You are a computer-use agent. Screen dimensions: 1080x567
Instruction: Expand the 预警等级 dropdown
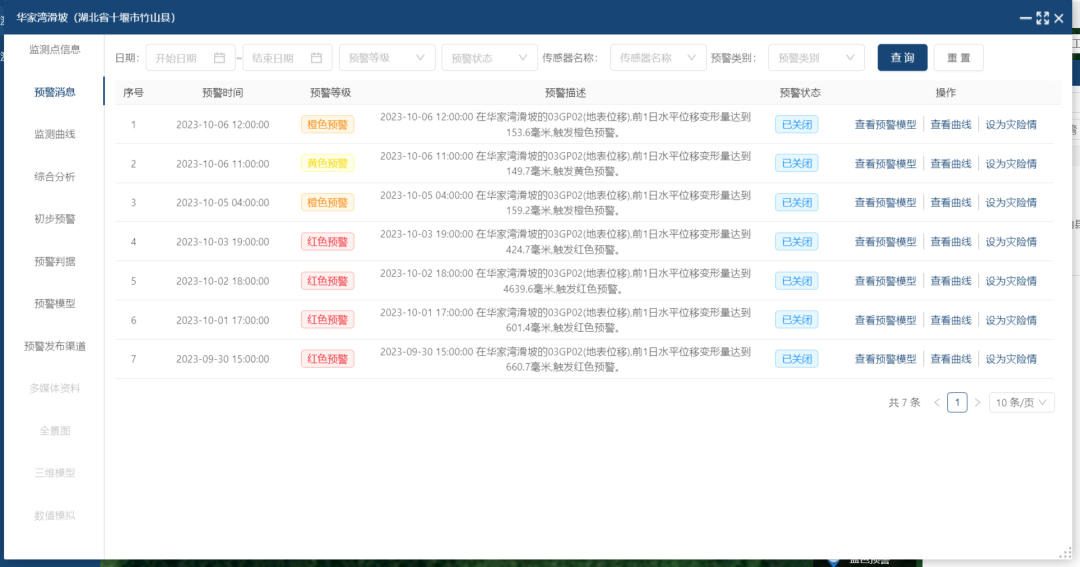point(387,58)
